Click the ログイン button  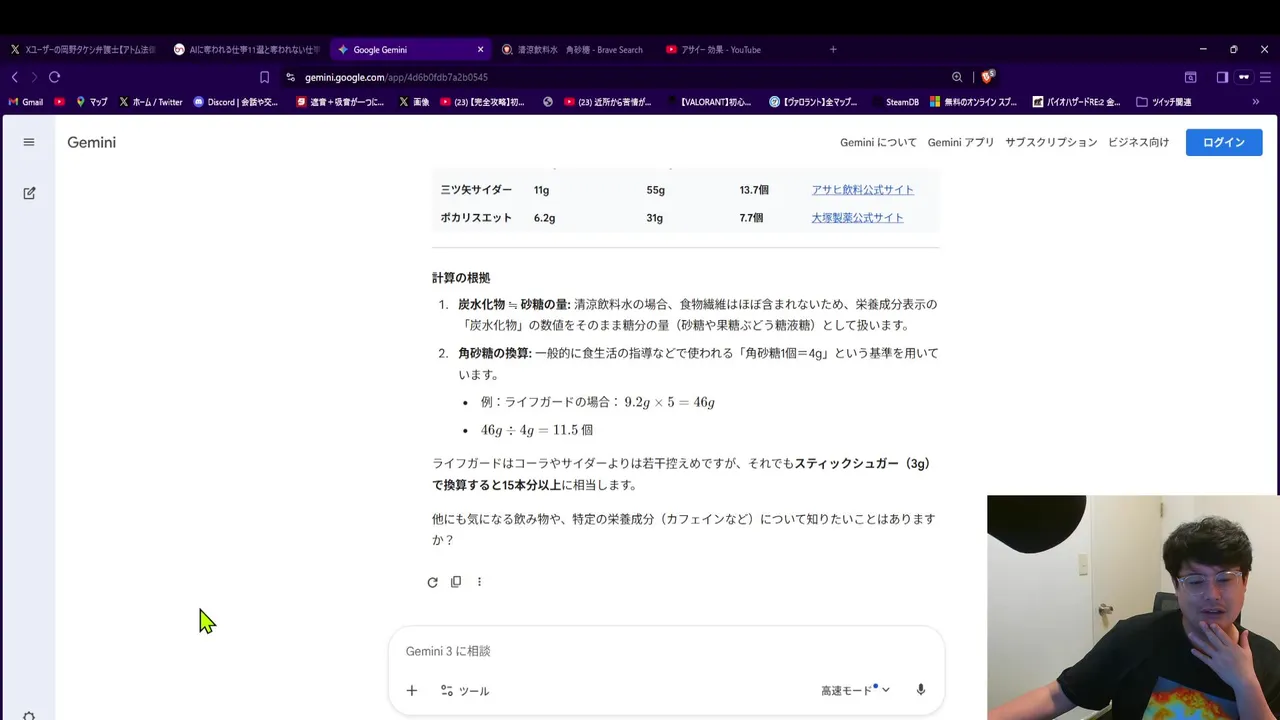click(x=1224, y=142)
